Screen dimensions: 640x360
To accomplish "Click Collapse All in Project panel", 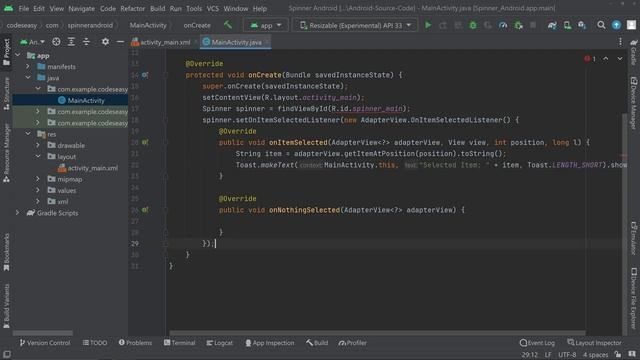I will pyautogui.click(x=86, y=42).
